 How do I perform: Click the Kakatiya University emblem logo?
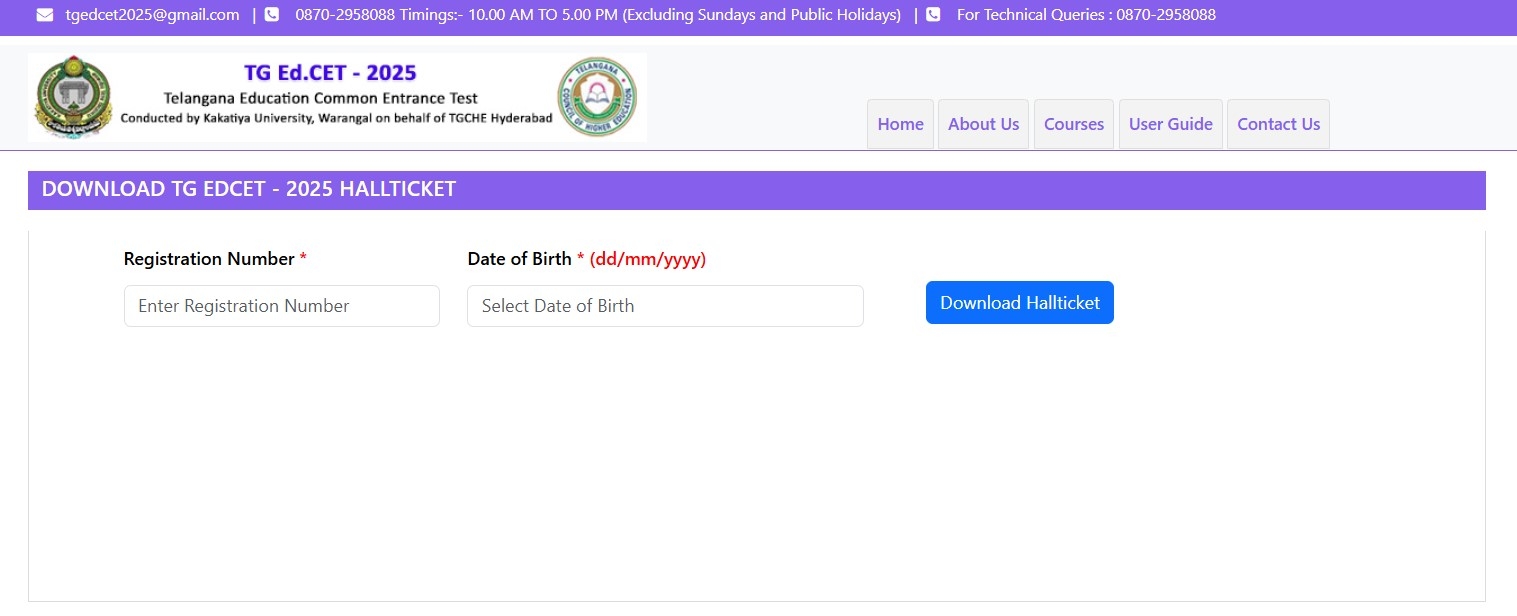coord(74,98)
